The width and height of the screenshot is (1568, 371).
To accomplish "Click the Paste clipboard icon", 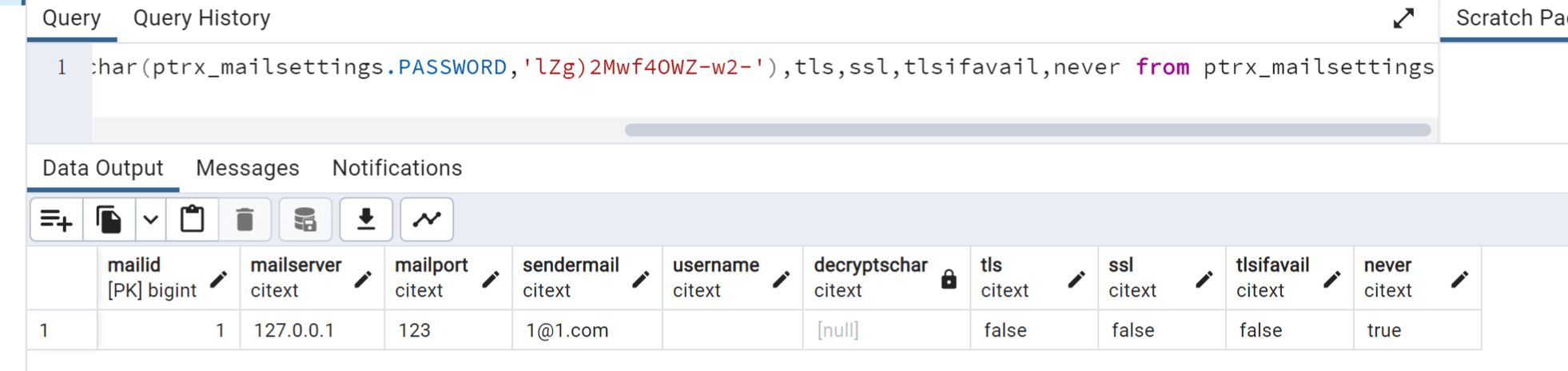I will [x=192, y=220].
